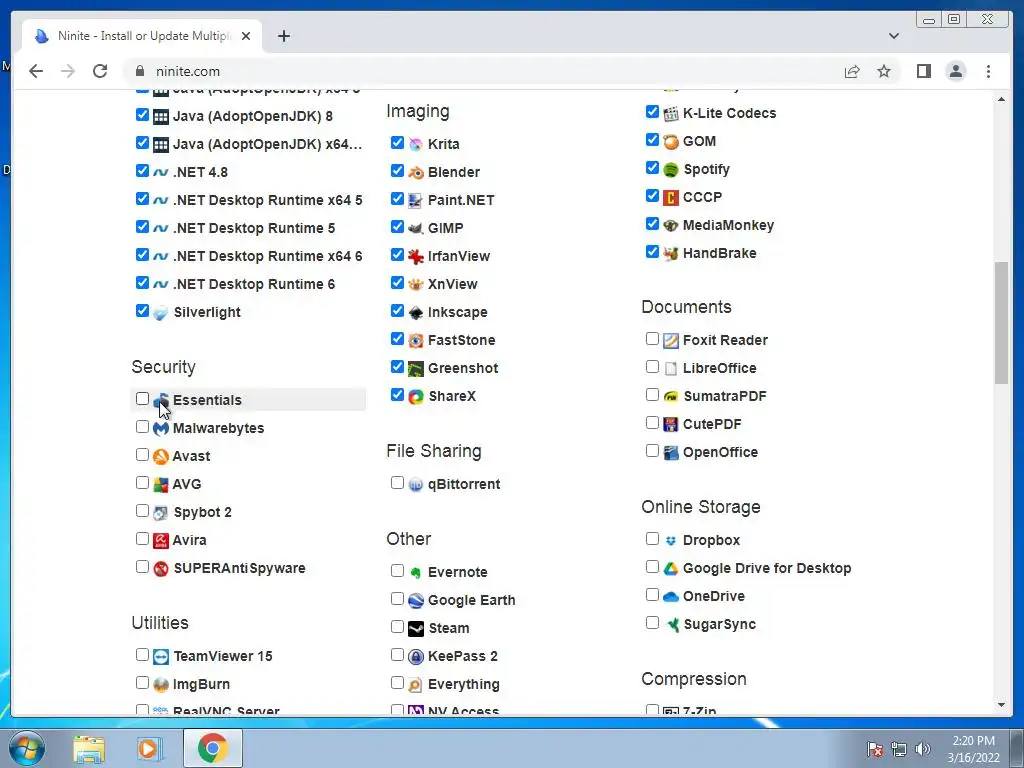Click the OpenOffice label

pos(720,453)
